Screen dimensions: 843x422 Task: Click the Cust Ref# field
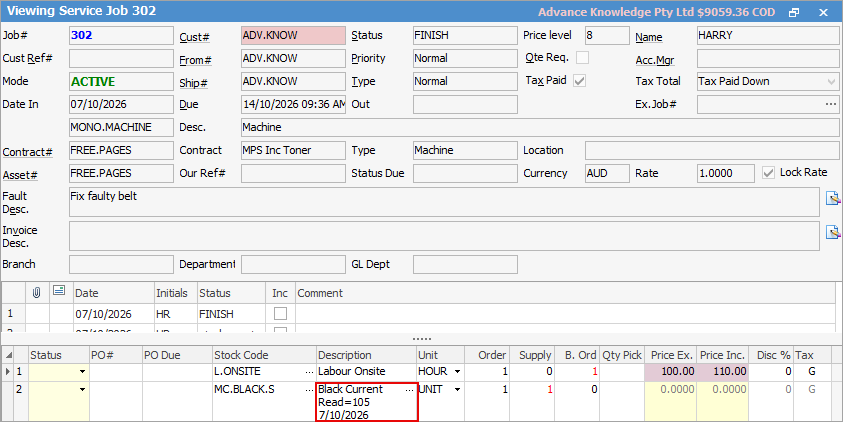click(x=122, y=59)
